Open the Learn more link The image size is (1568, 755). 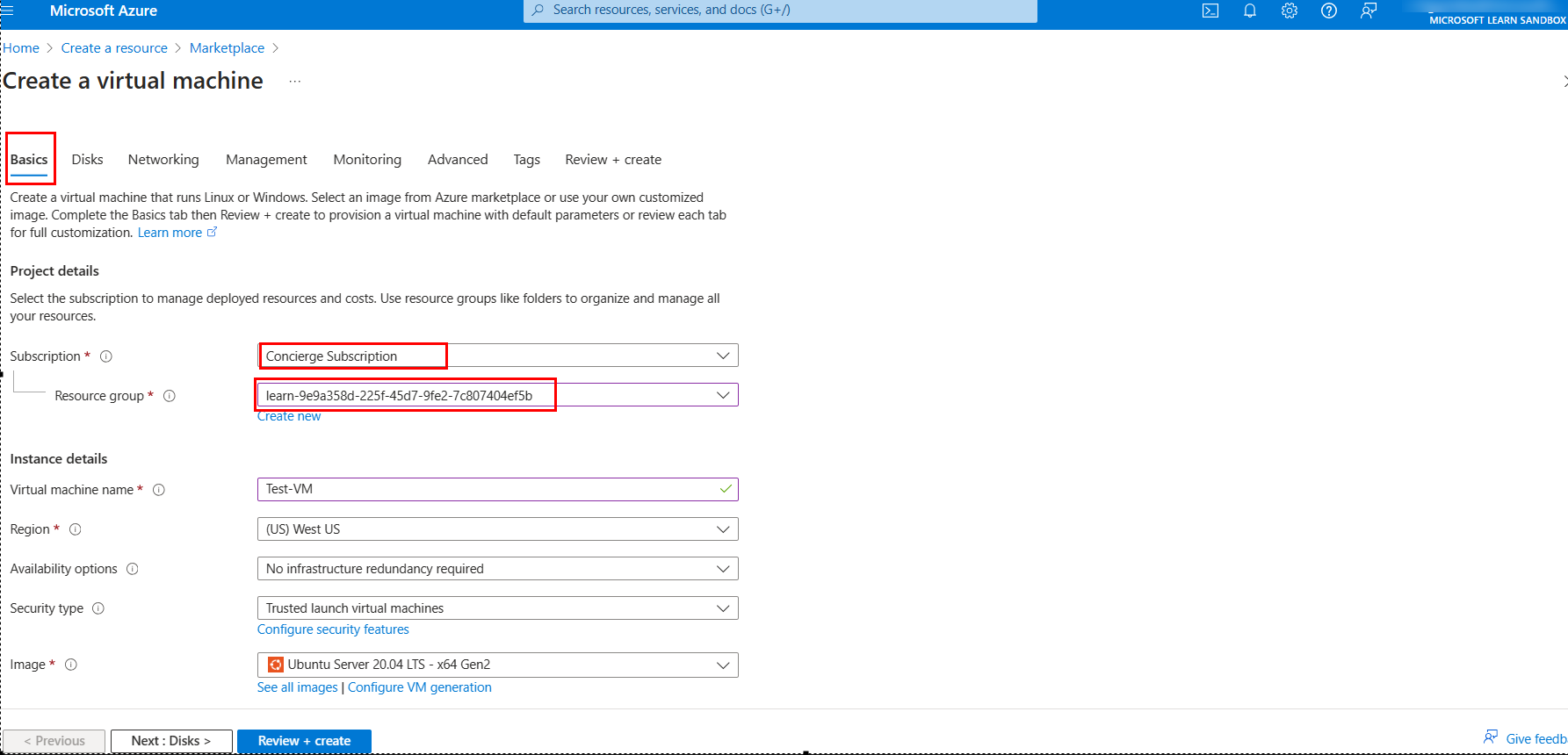pos(170,233)
